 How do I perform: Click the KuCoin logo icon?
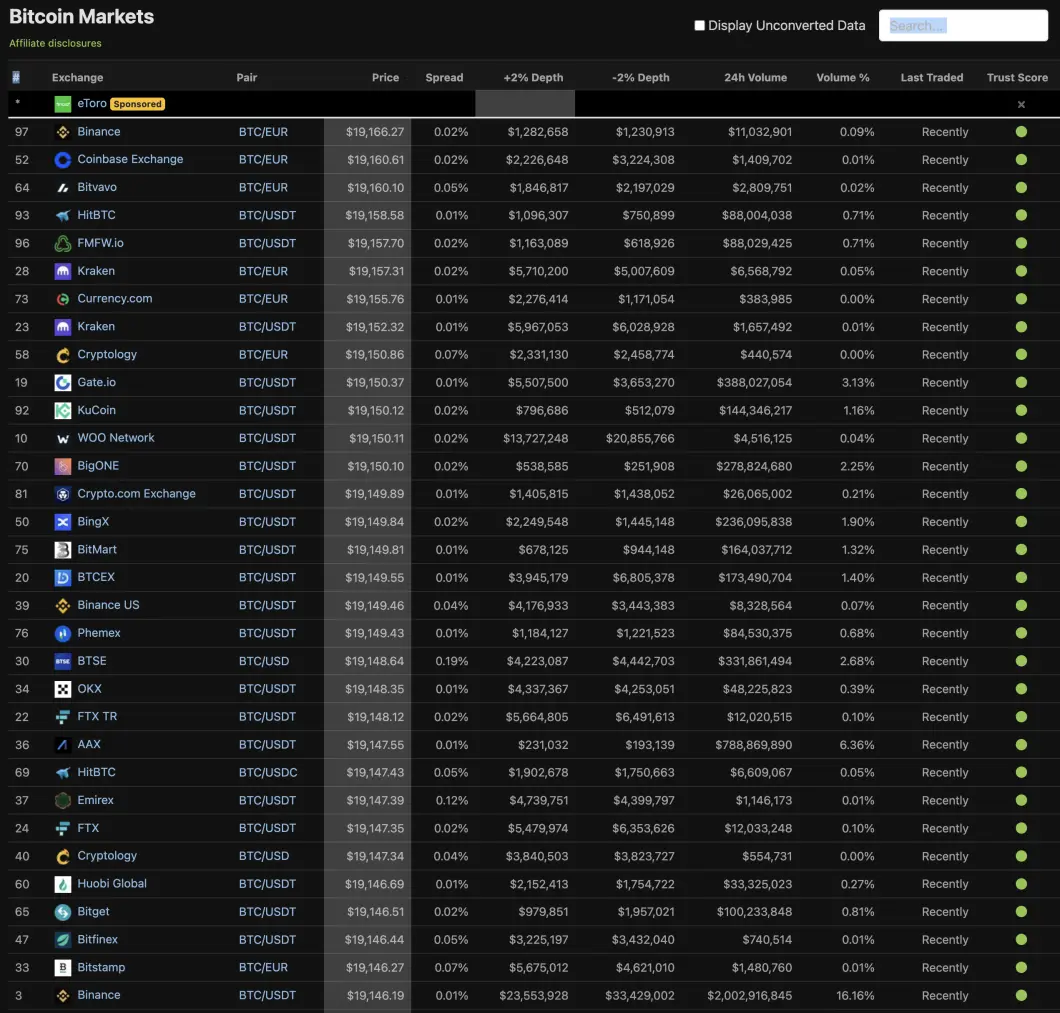click(63, 410)
